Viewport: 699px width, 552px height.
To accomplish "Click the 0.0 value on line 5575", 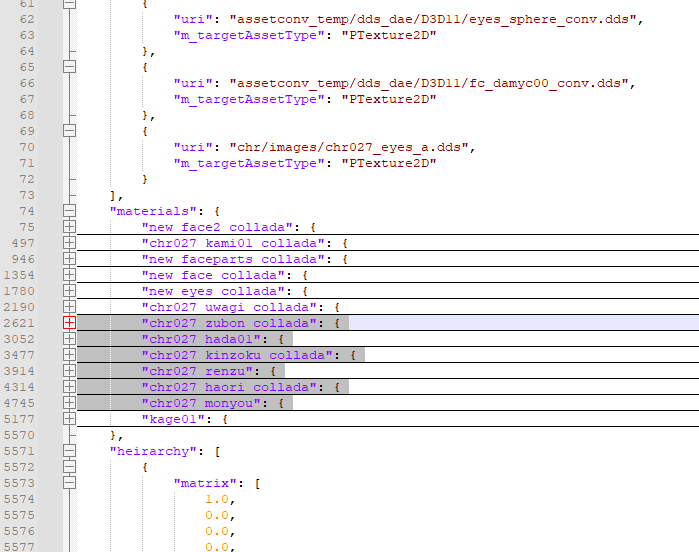I will [x=217, y=515].
